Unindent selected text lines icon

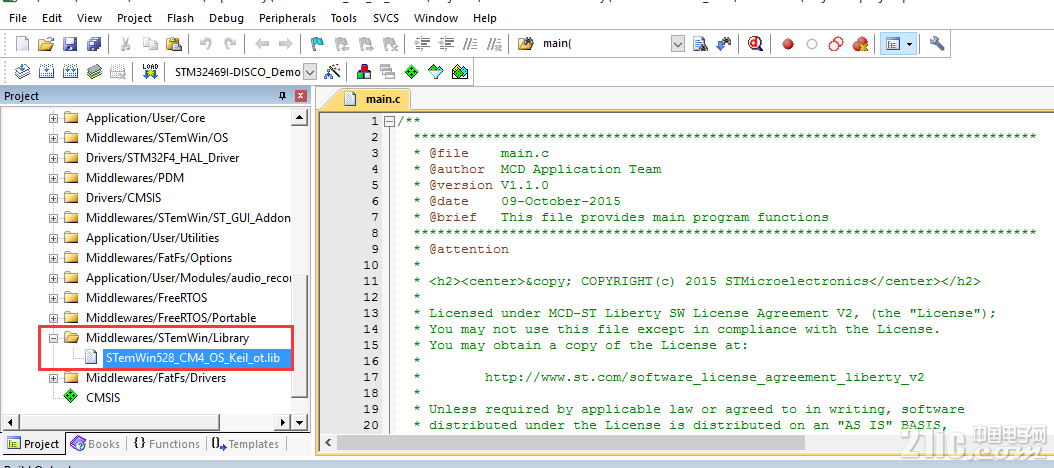click(x=446, y=44)
